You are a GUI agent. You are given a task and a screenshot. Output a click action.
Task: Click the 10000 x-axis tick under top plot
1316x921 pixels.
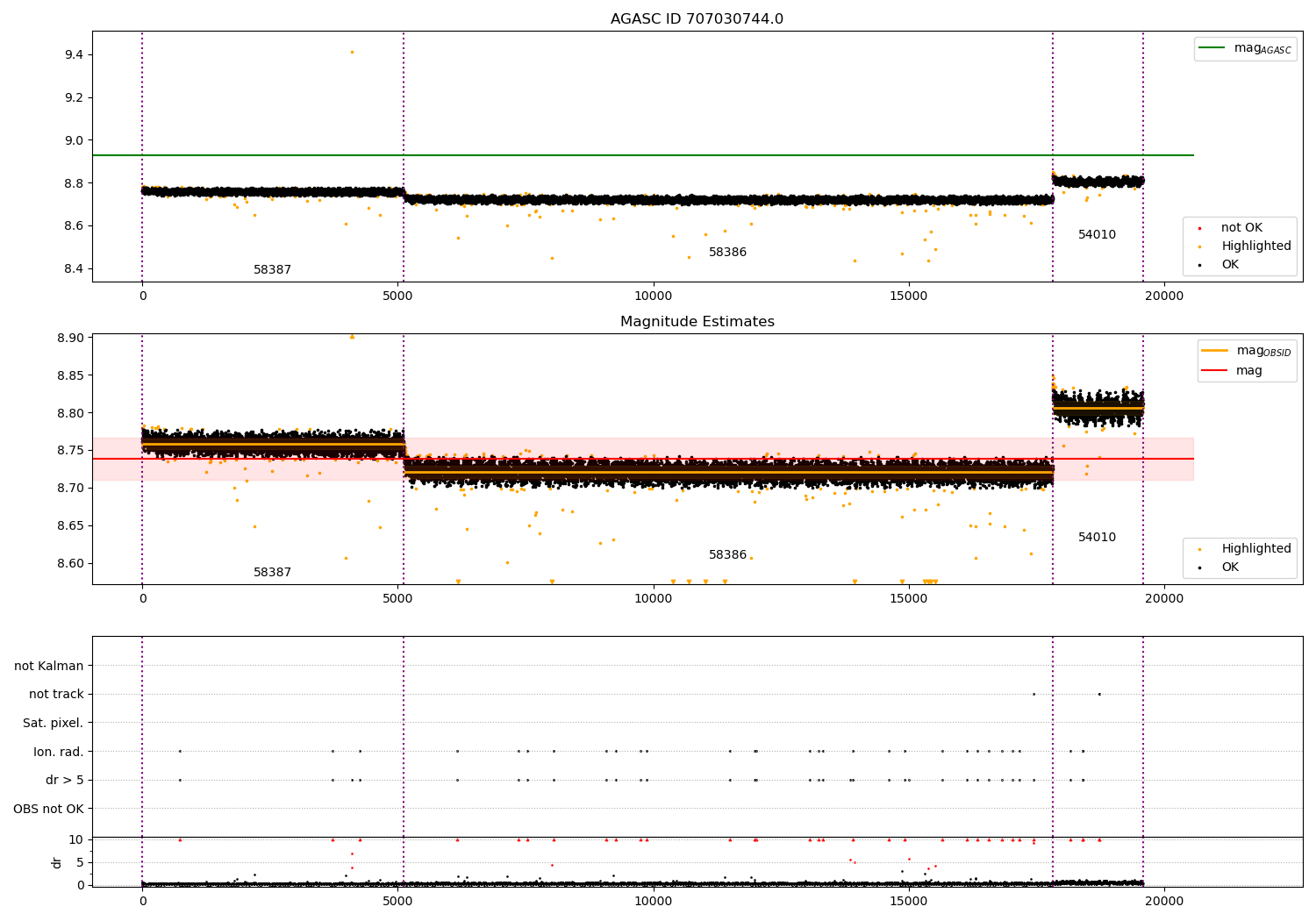(x=653, y=296)
